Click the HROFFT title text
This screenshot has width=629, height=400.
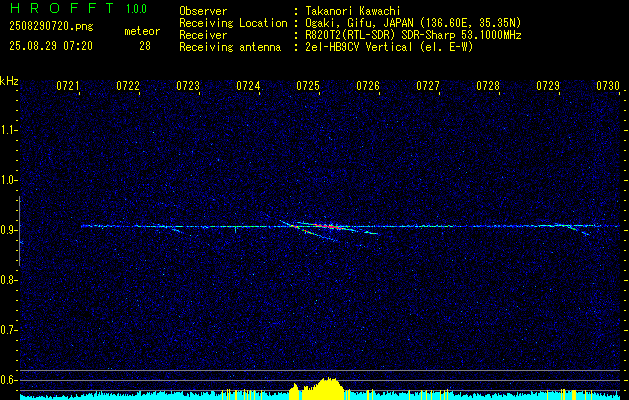pyautogui.click(x=63, y=8)
